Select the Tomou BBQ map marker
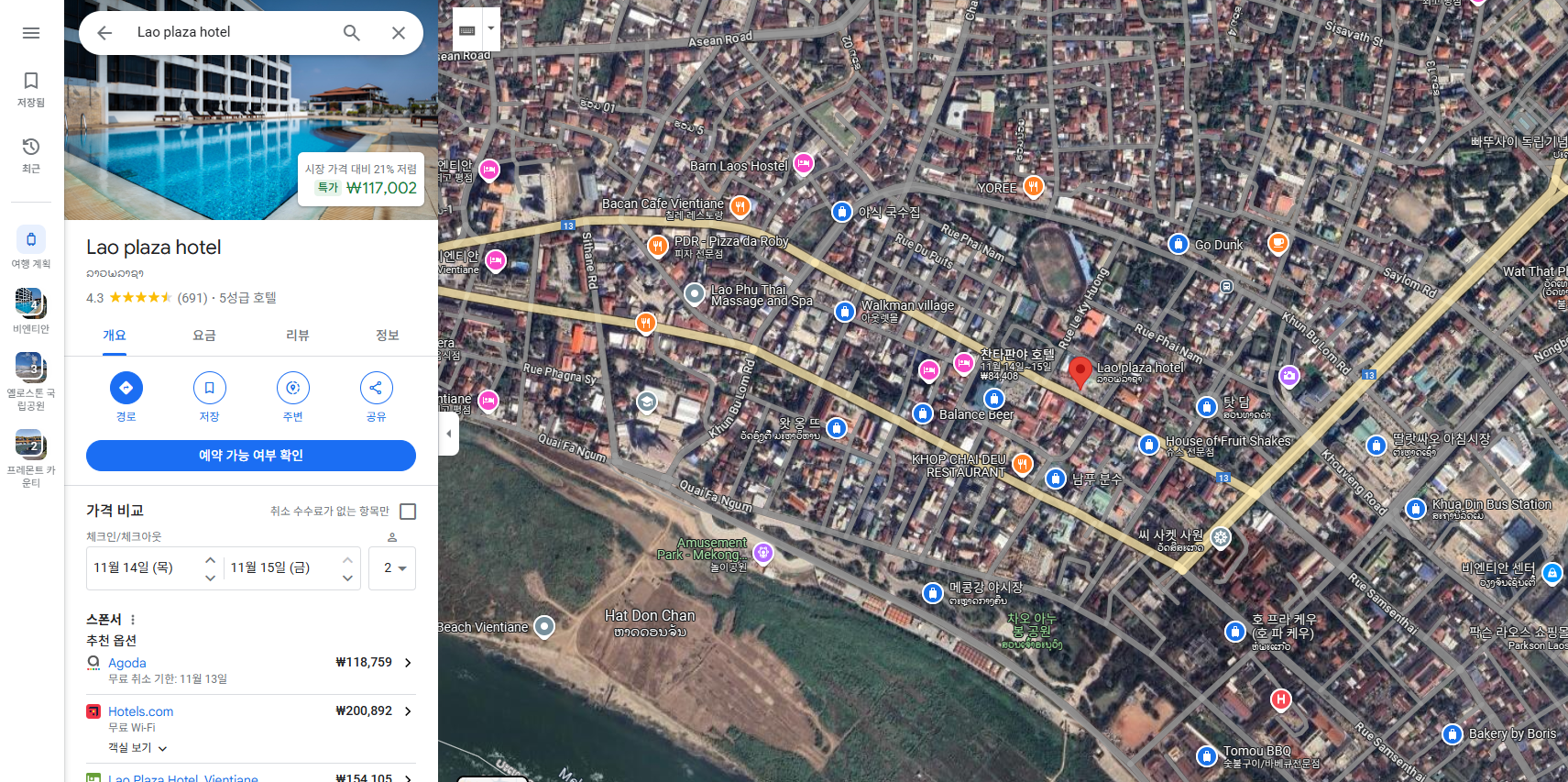The width and height of the screenshot is (1568, 782). coord(1207,756)
